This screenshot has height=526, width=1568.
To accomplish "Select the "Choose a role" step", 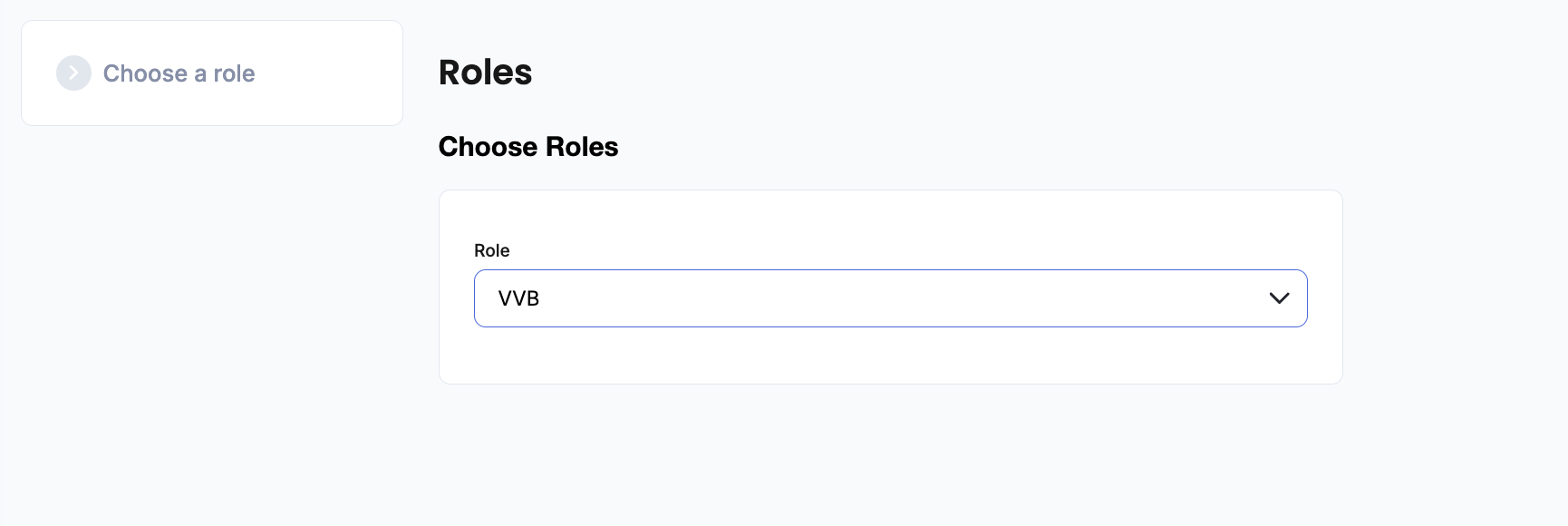I will pos(179,73).
